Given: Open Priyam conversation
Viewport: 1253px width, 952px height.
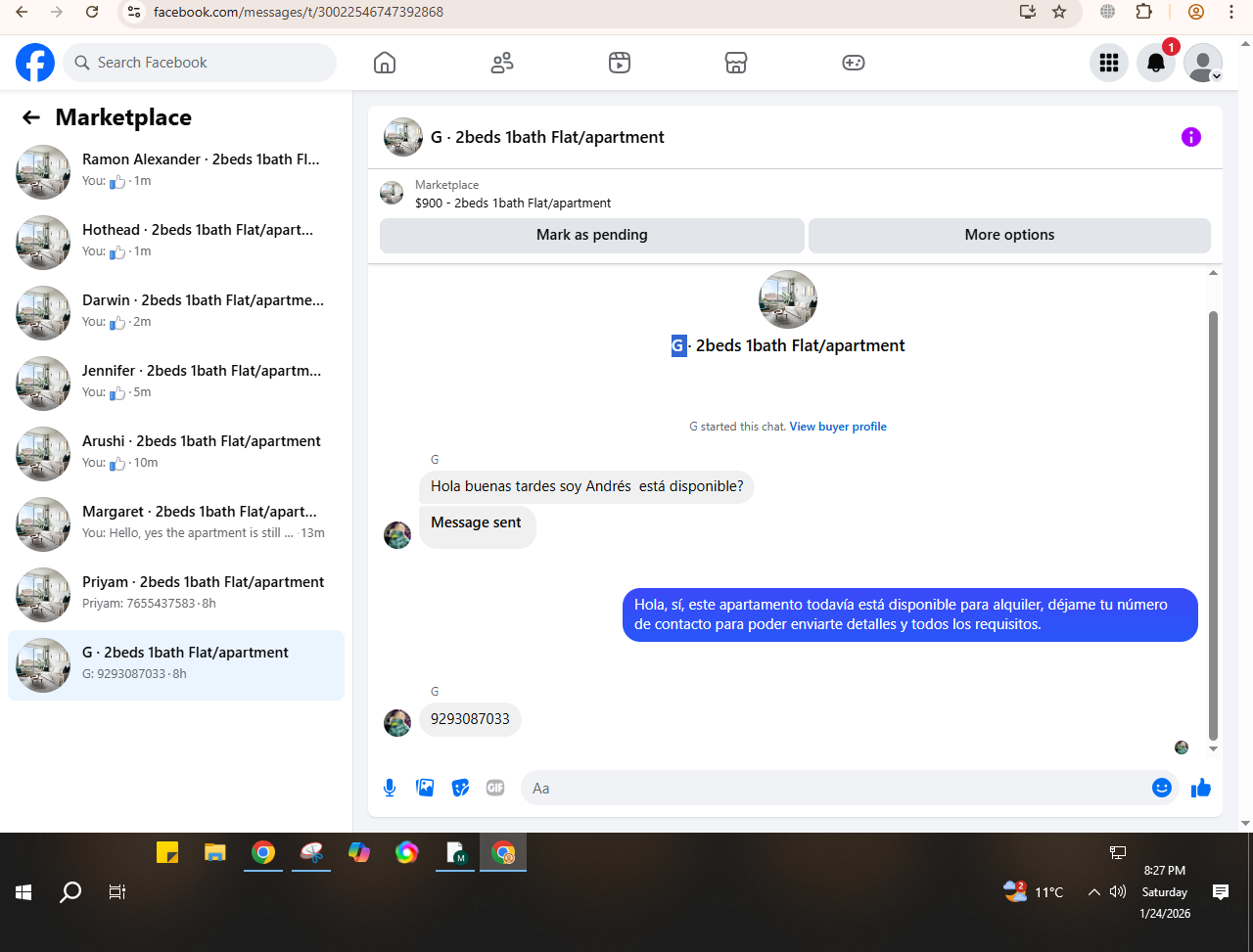Looking at the screenshot, I should tap(176, 595).
